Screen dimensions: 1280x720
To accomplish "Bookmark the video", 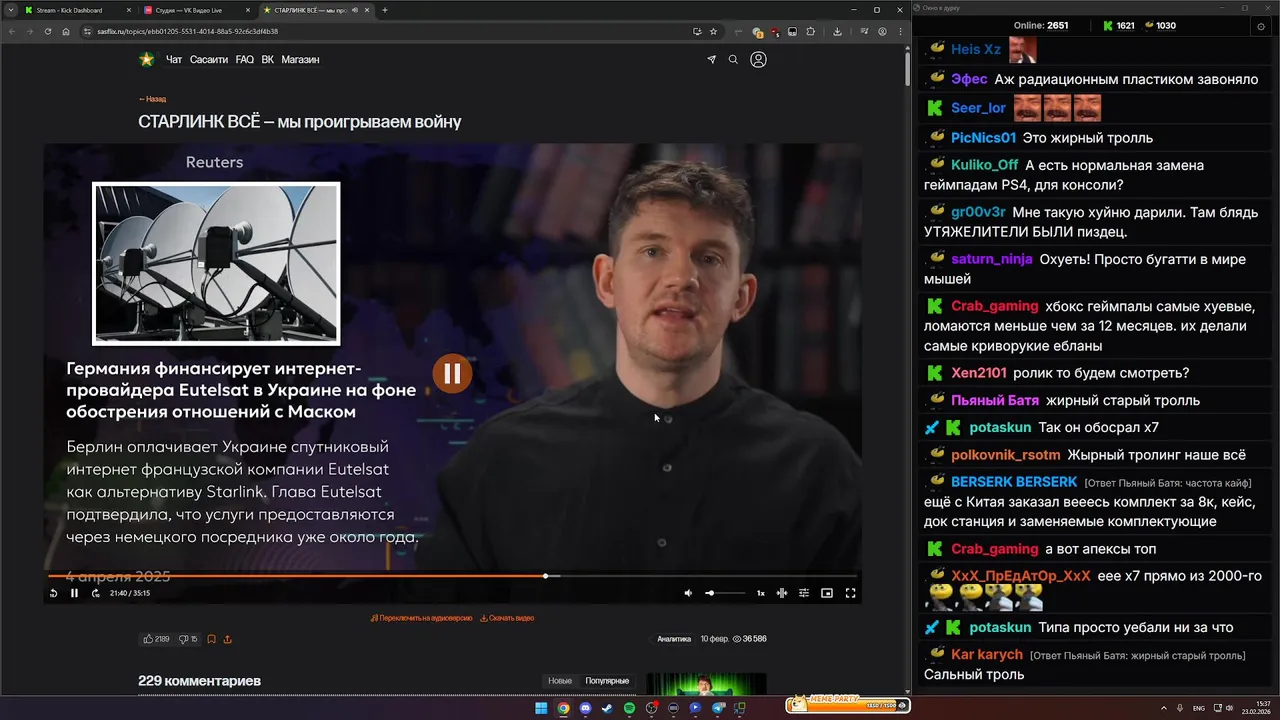I will (x=211, y=639).
